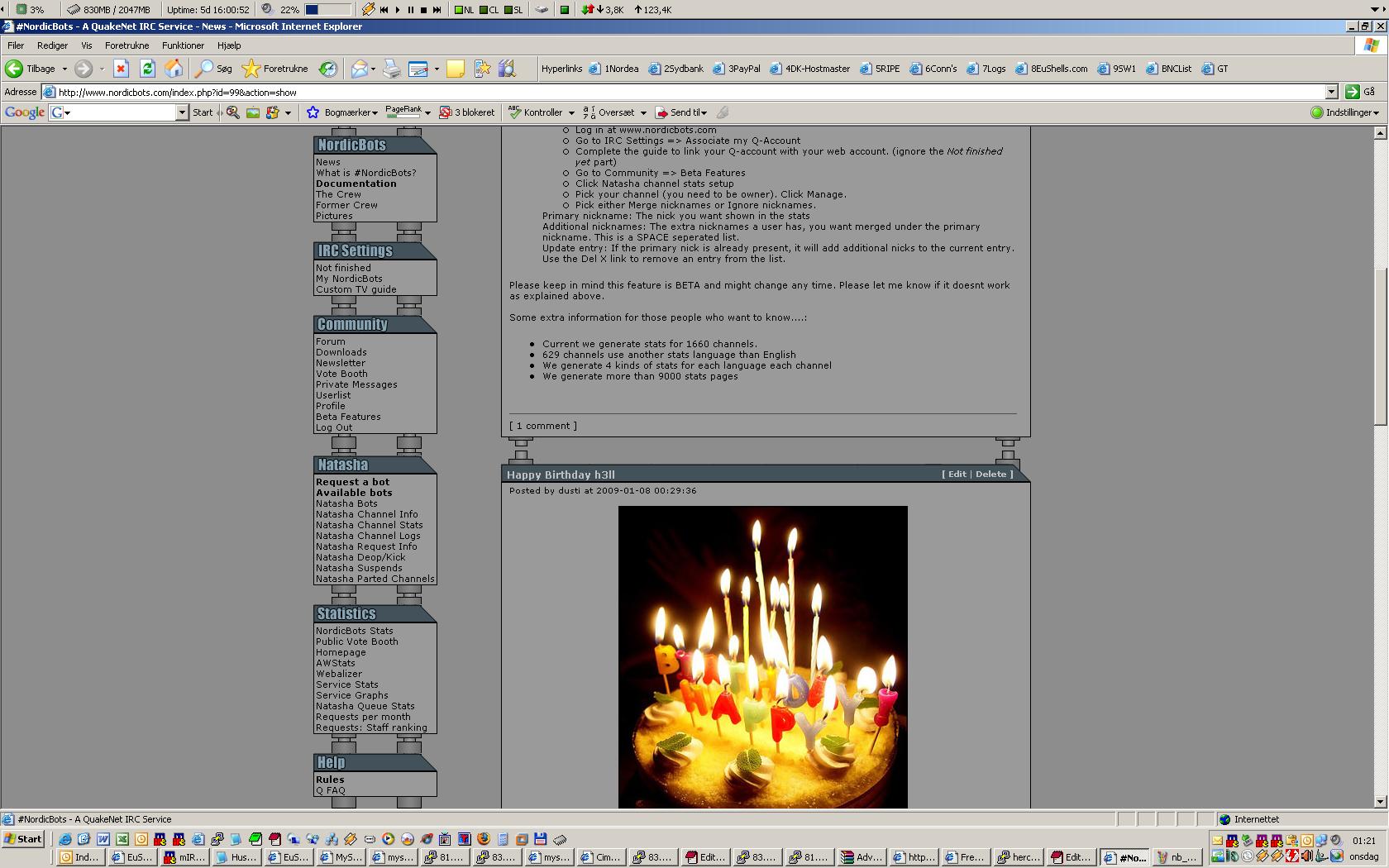
Task: Click the red X stop loading icon
Action: [x=121, y=69]
